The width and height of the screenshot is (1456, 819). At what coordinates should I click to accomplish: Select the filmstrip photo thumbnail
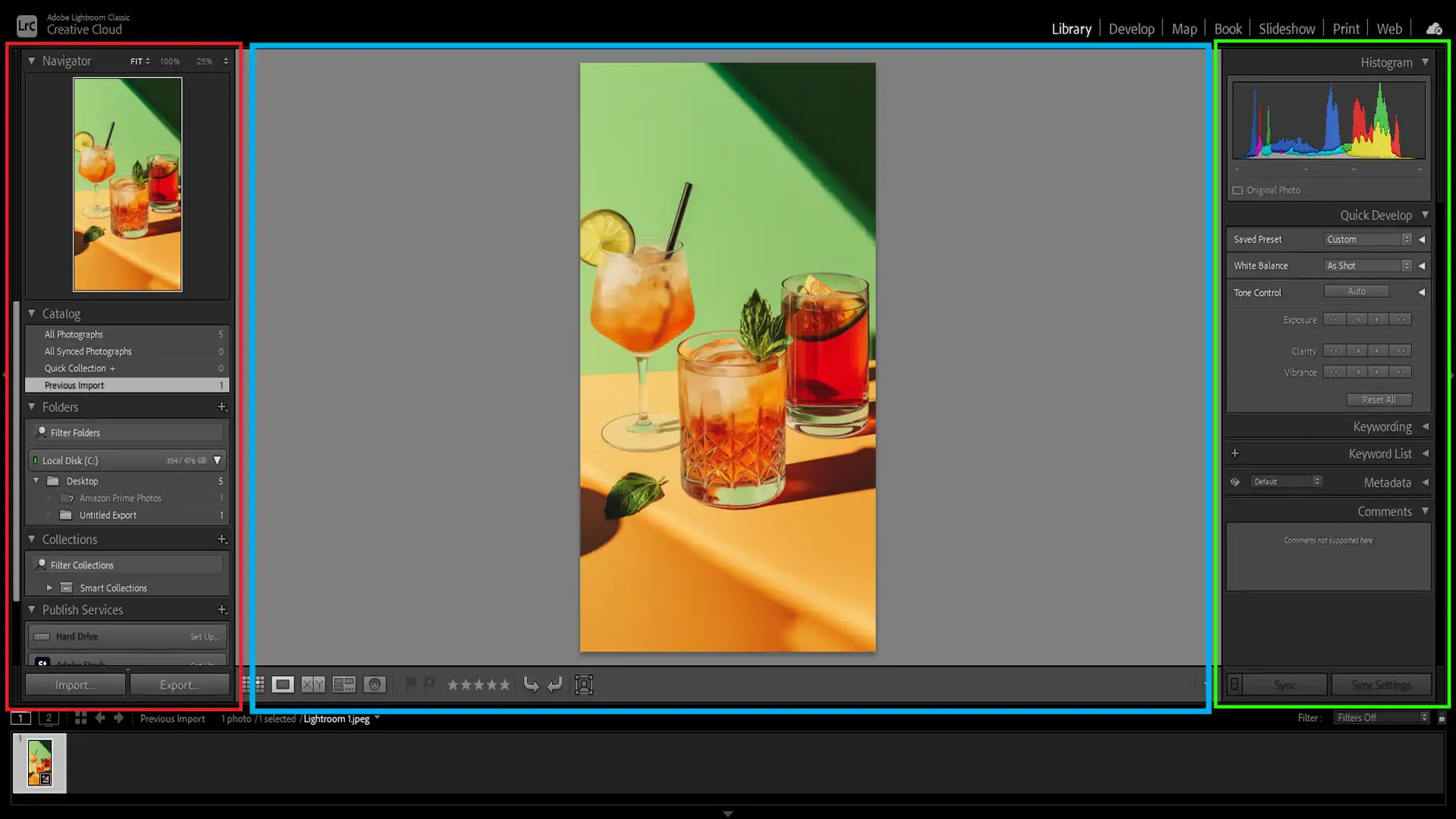pyautogui.click(x=39, y=763)
